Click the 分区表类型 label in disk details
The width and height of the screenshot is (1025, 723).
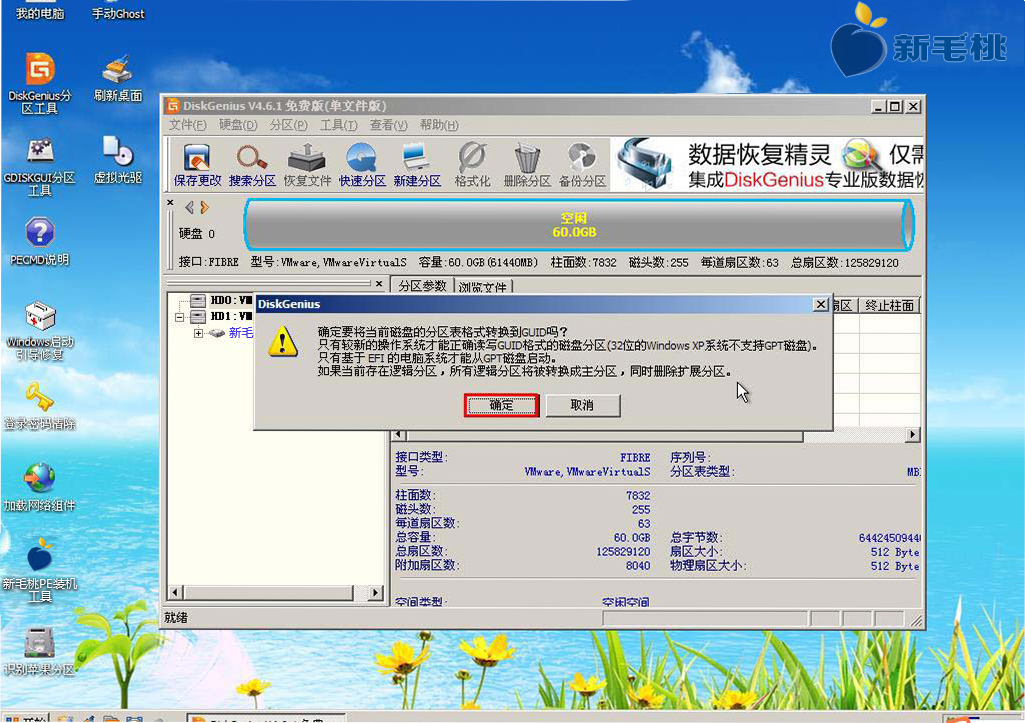pyautogui.click(x=703, y=472)
